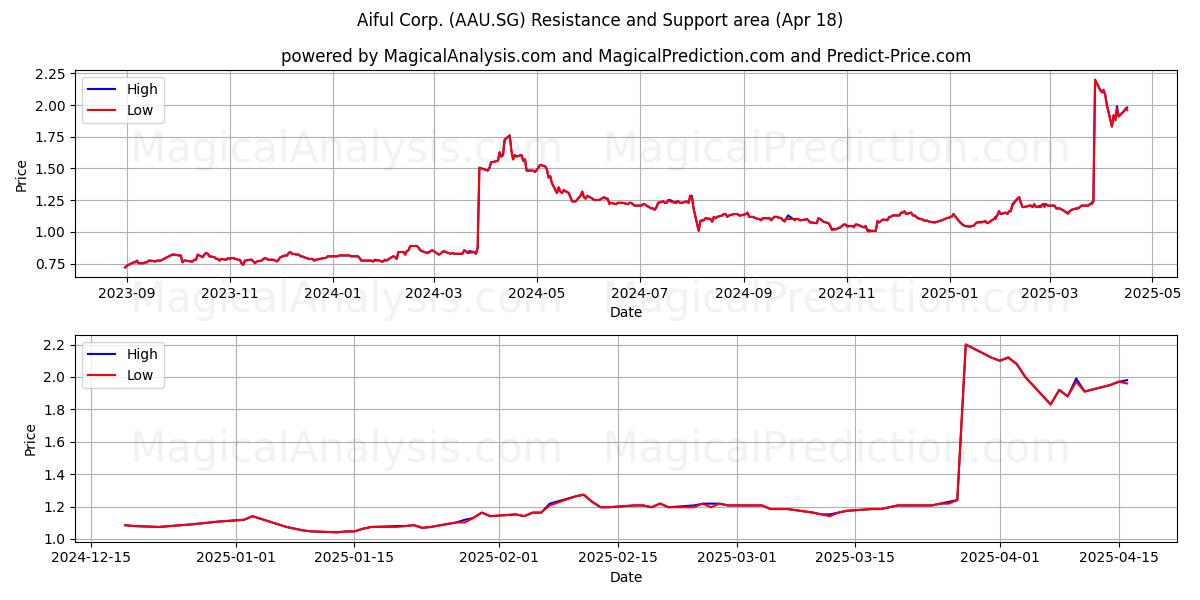1200x600 pixels.
Task: Click the August 2024 price dip in top chart
Action: pyautogui.click(x=698, y=230)
